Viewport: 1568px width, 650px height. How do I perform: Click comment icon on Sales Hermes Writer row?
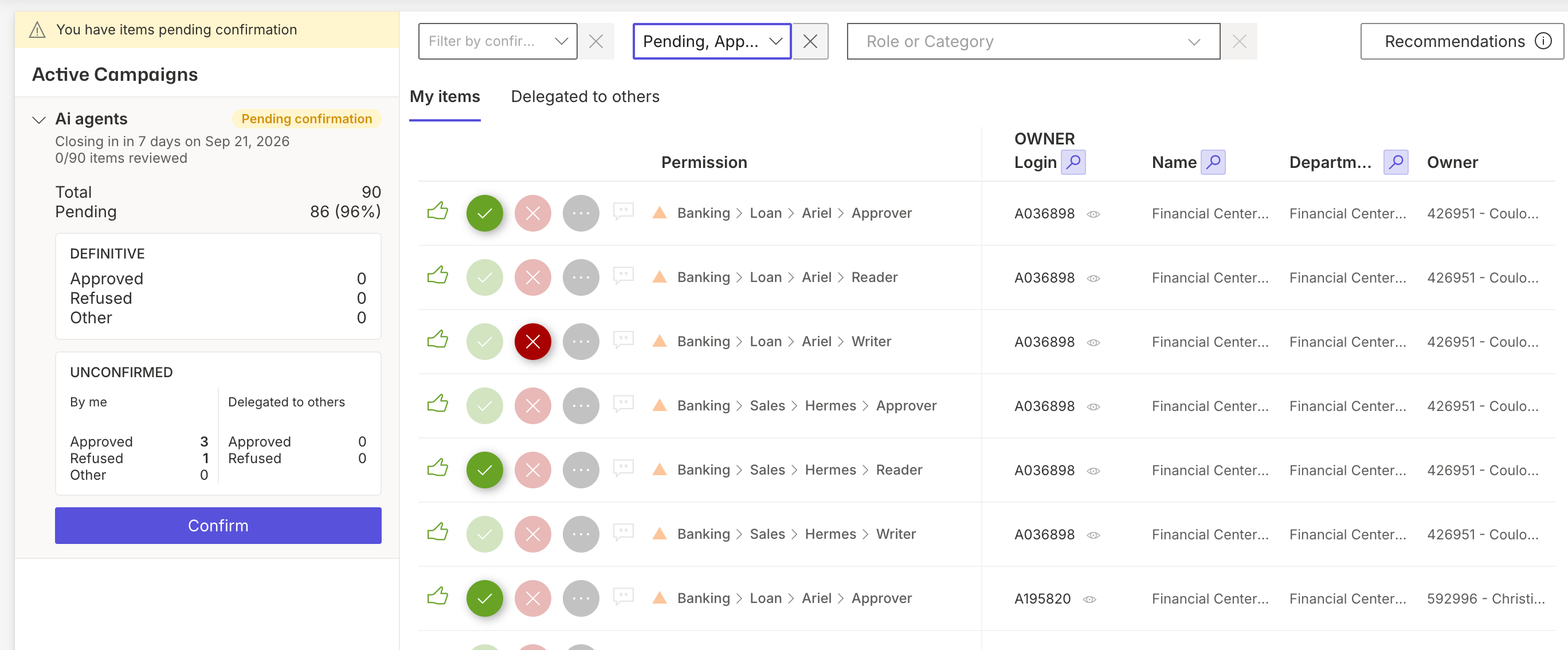point(624,533)
